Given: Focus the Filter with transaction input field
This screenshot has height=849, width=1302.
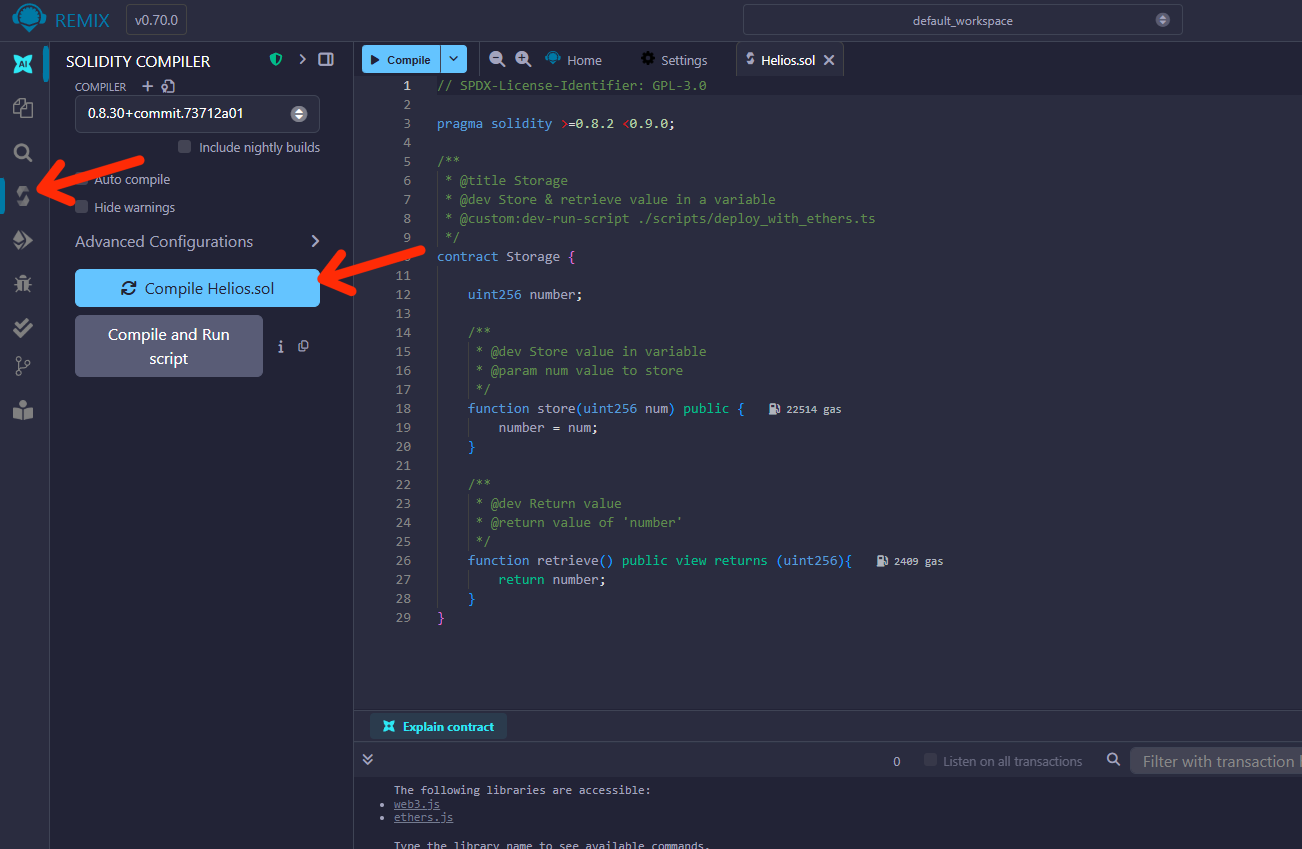Looking at the screenshot, I should point(1216,761).
